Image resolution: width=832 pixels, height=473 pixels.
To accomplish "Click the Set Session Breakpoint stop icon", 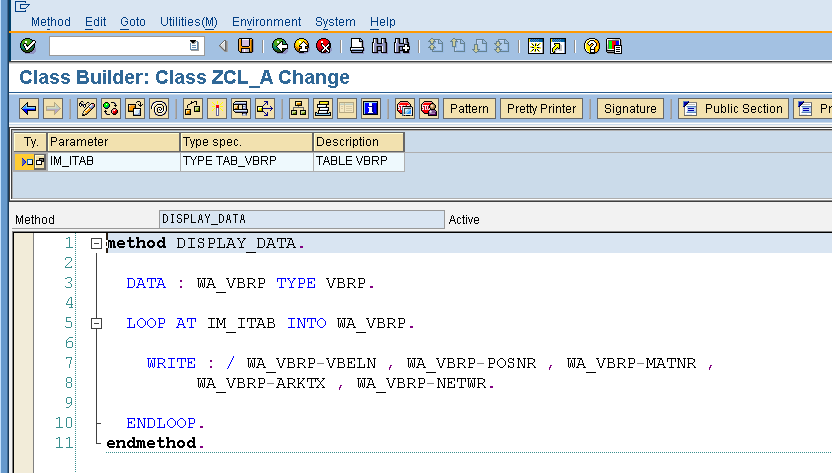I will click(x=404, y=108).
